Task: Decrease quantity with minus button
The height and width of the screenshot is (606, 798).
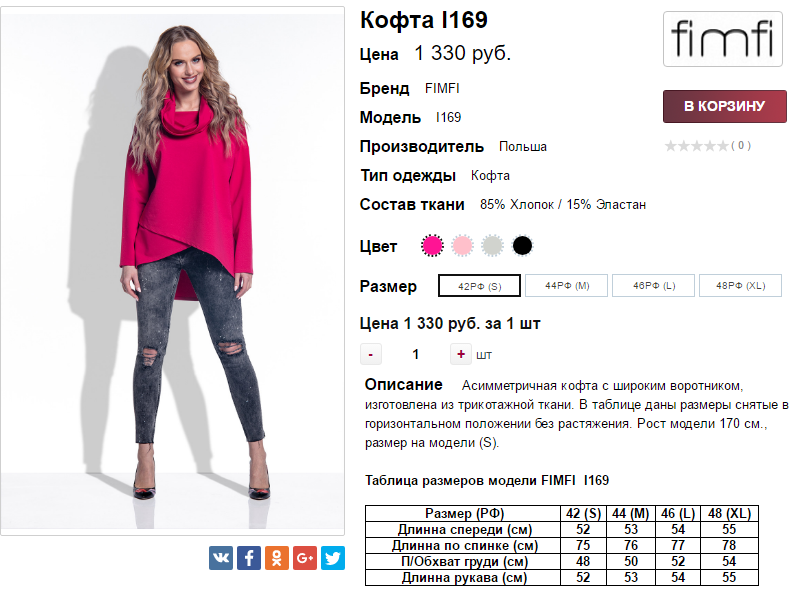Action: 371,354
